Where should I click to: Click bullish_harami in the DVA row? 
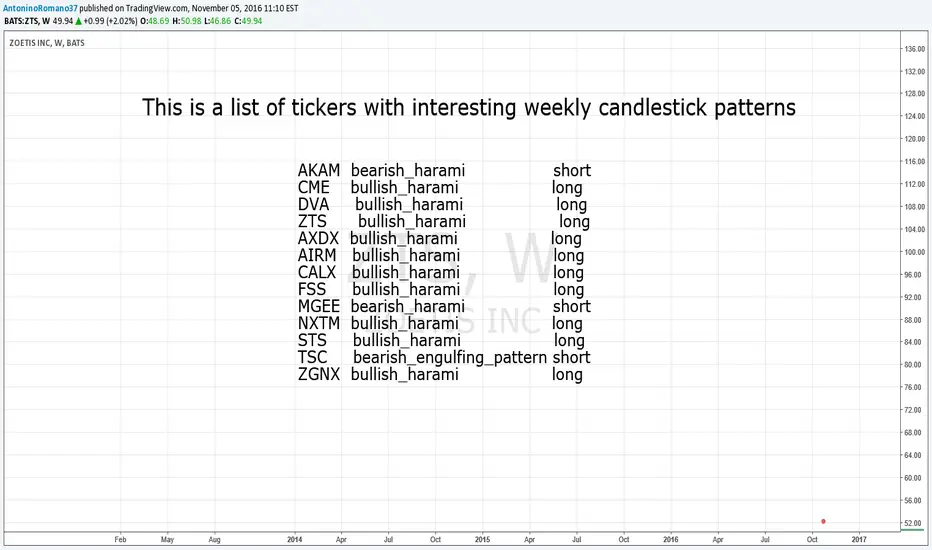point(409,205)
